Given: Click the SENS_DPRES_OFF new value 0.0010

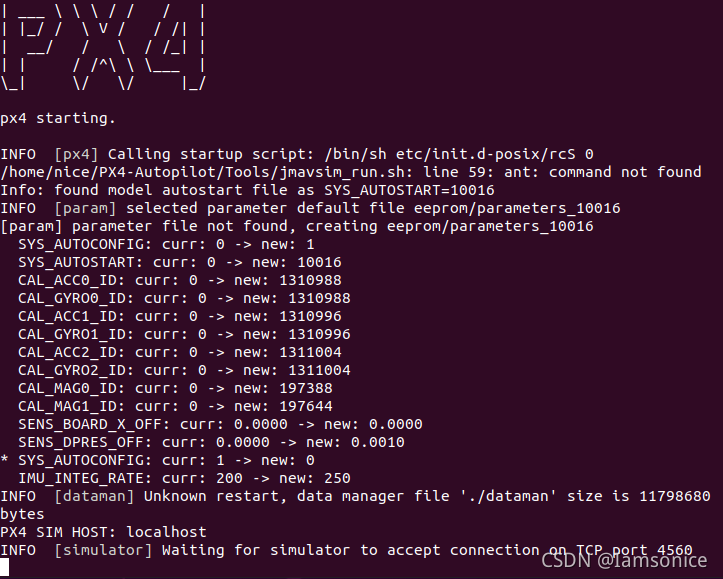Looking at the screenshot, I should point(378,442).
